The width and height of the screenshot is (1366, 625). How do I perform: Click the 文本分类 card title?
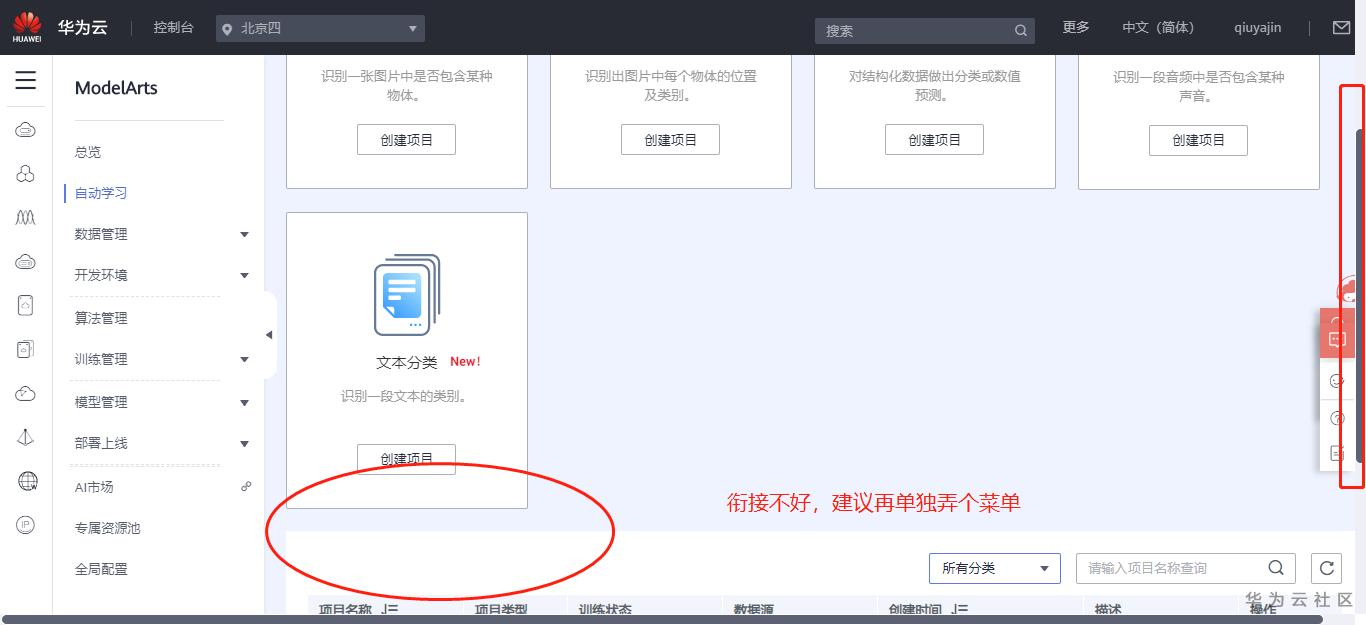[406, 362]
